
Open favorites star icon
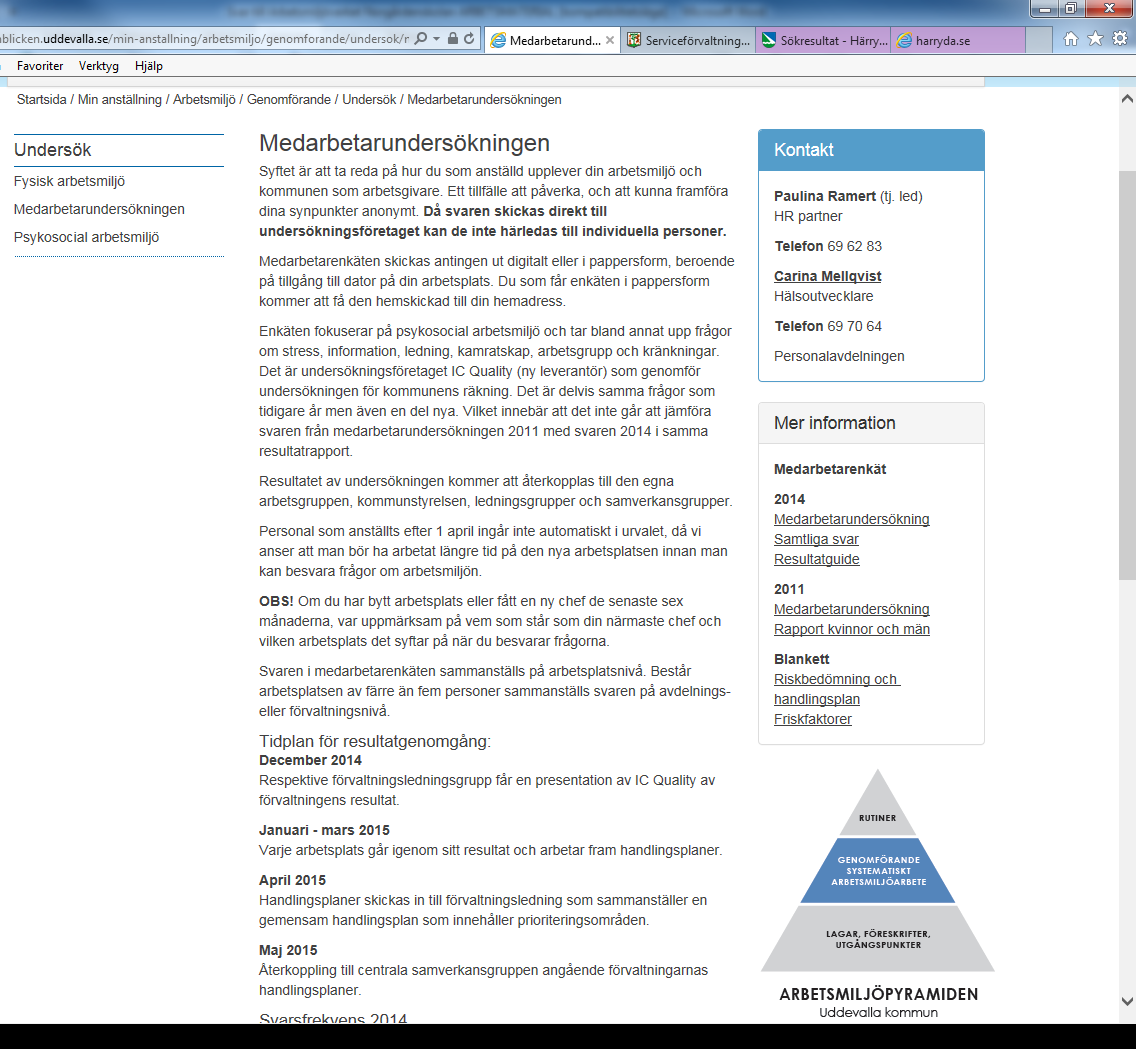[1095, 39]
